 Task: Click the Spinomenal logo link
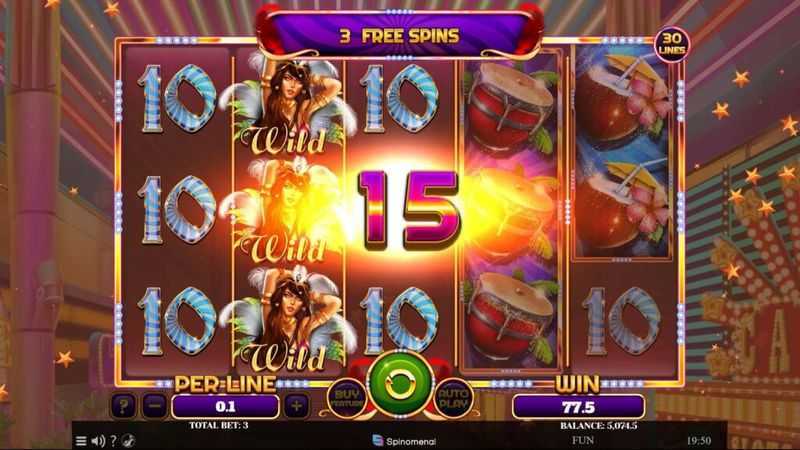point(404,441)
